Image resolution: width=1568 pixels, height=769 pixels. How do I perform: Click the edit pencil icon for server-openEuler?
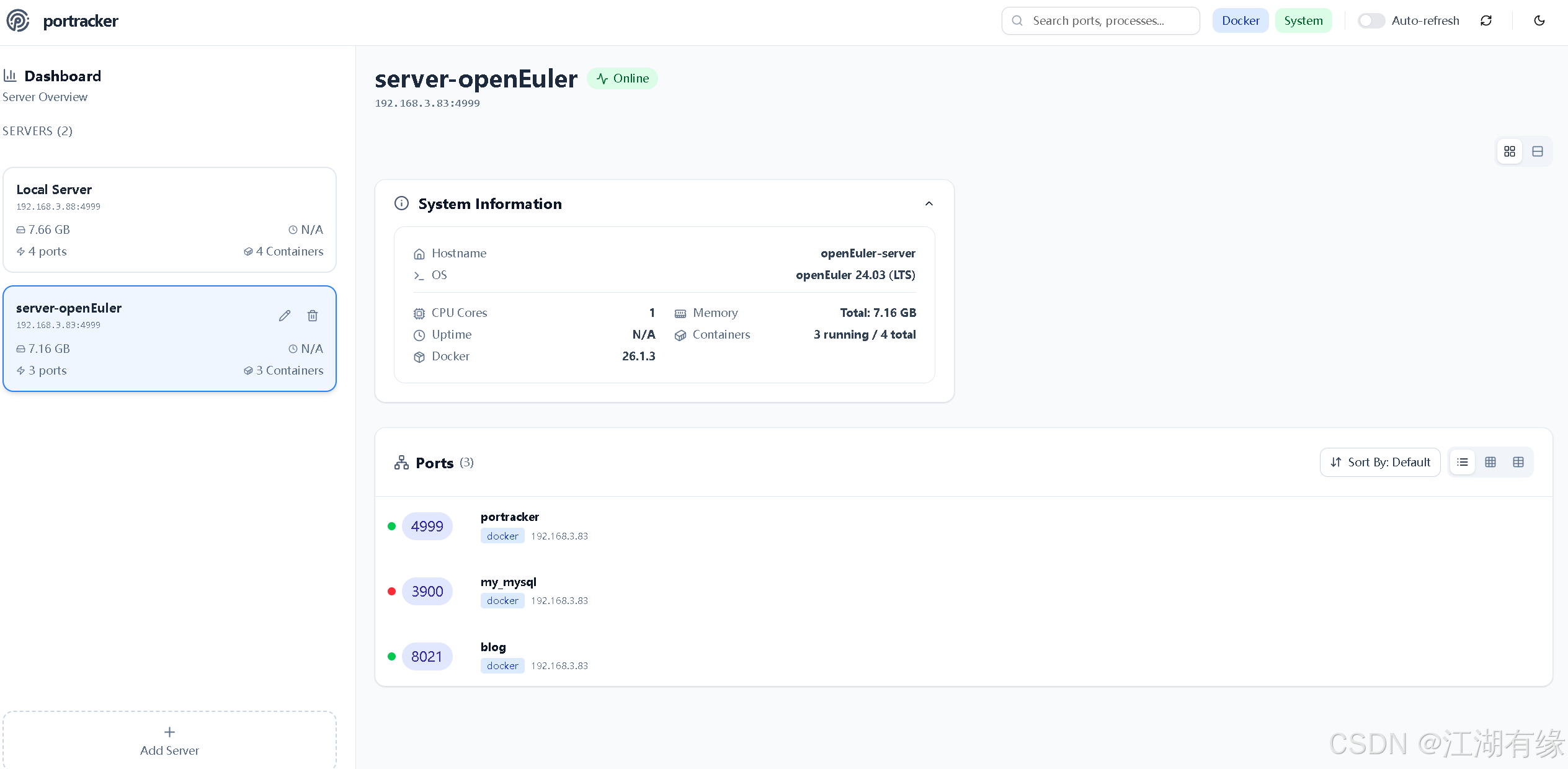pos(285,316)
